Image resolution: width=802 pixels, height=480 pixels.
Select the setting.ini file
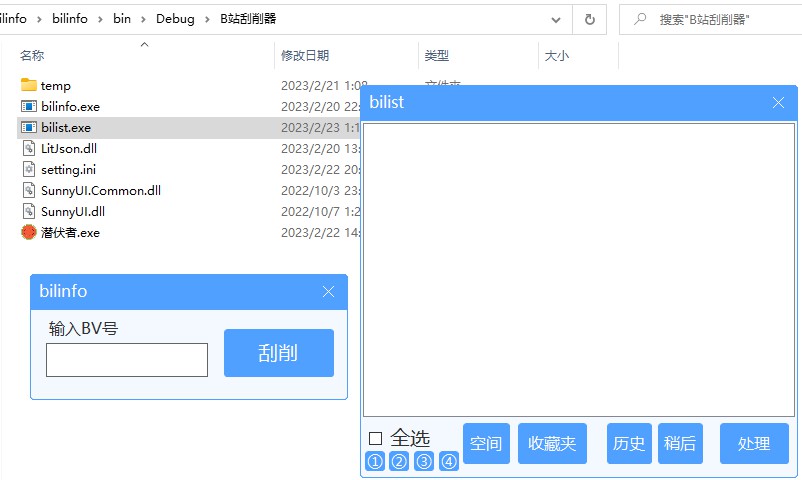point(68,169)
